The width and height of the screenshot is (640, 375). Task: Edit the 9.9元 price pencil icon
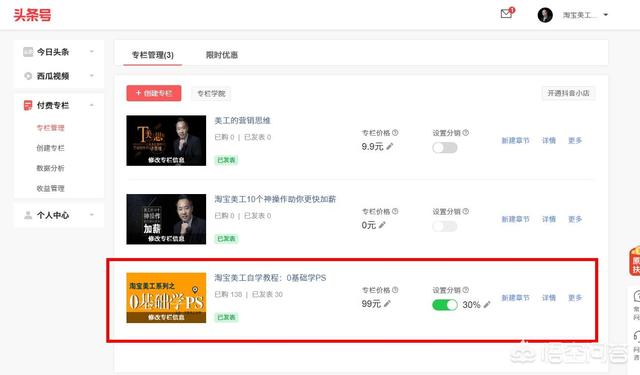(390, 146)
